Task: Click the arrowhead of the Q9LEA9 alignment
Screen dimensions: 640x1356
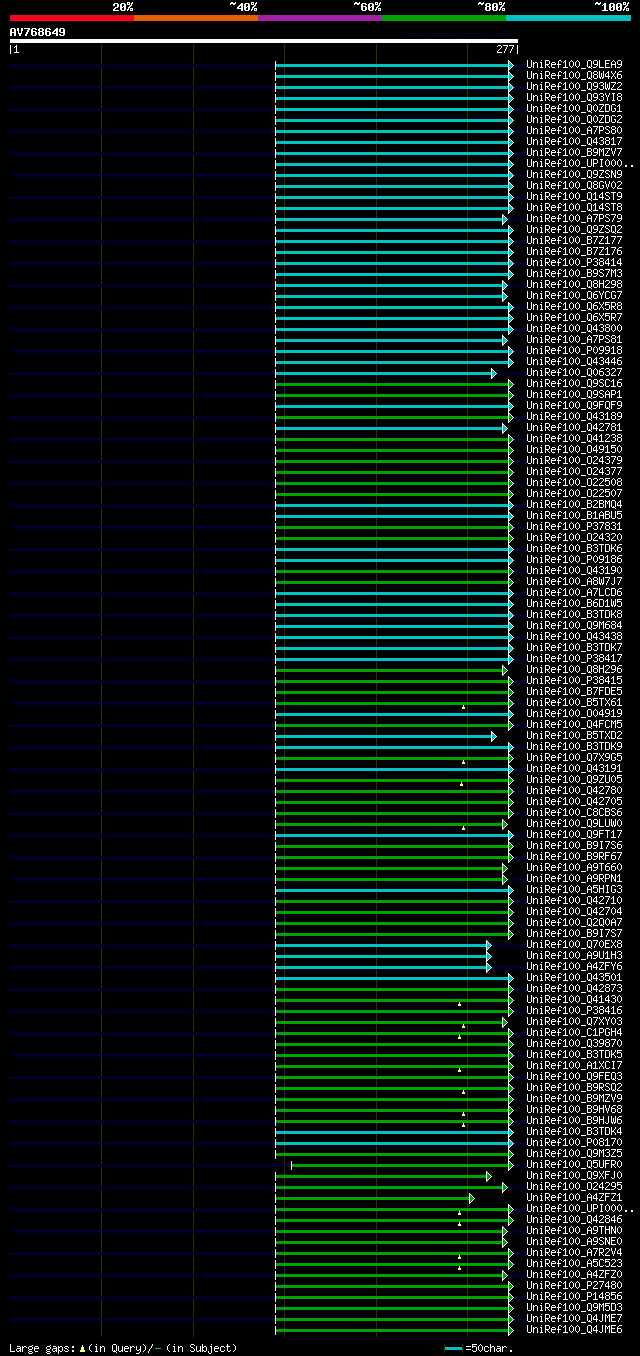Action: pos(511,65)
